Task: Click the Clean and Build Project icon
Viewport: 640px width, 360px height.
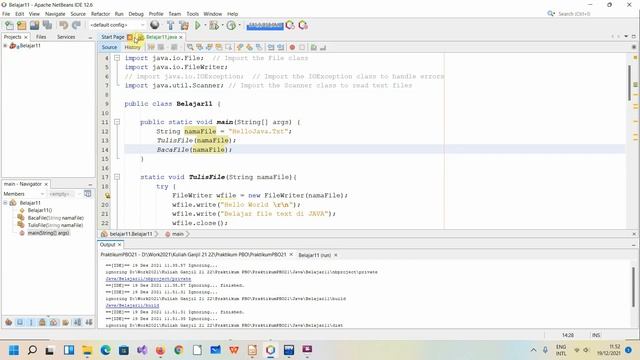Action: 184,25
